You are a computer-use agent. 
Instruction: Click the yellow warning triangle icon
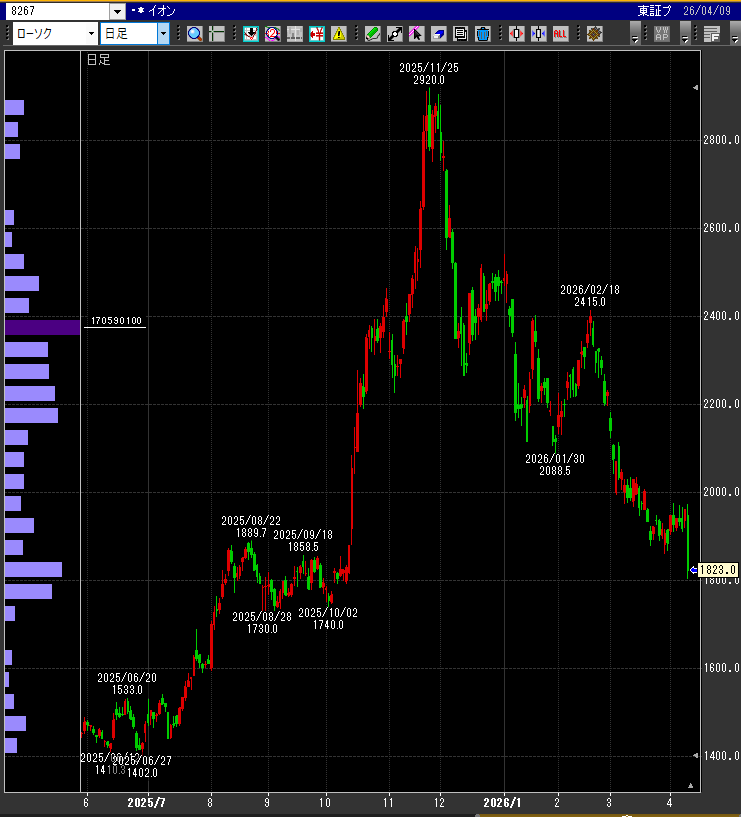[x=339, y=34]
